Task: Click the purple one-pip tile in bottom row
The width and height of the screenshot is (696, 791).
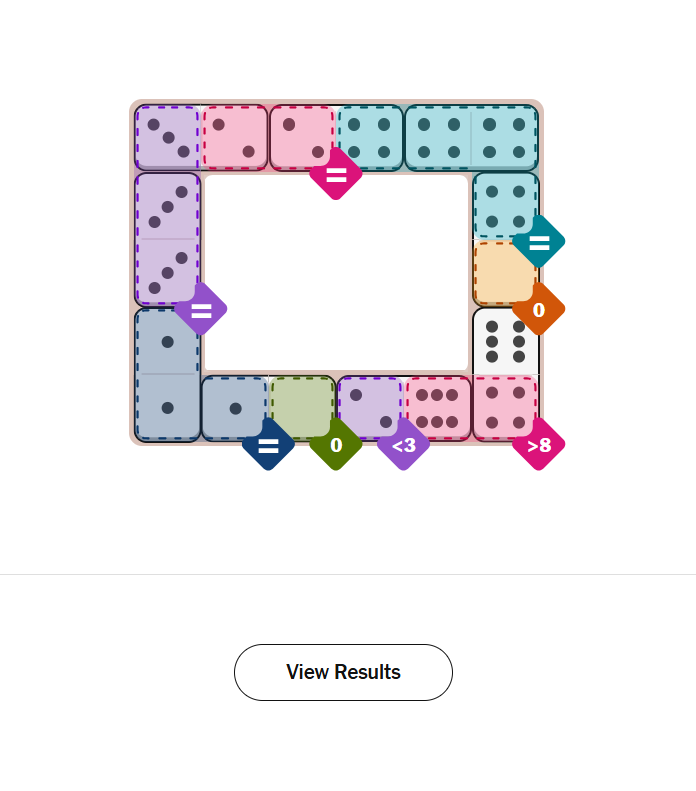Action: point(368,405)
